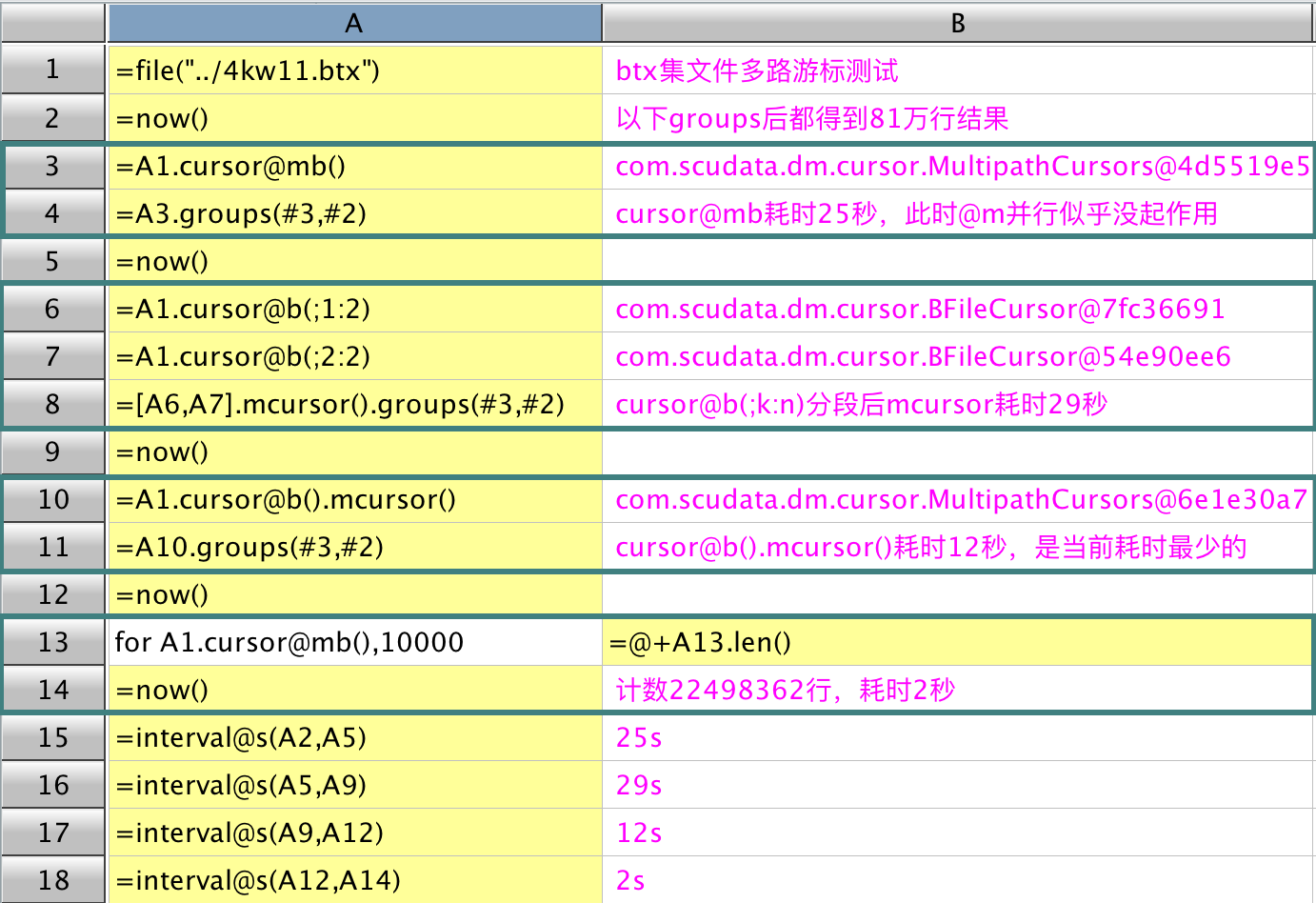Select row 12 header
The height and width of the screenshot is (903, 1316).
pos(52,593)
